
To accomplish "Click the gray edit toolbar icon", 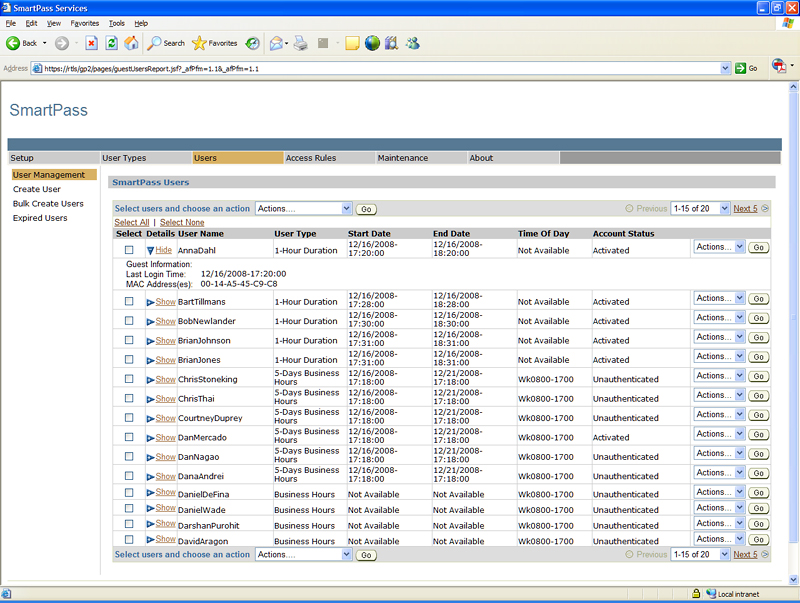I will point(323,43).
